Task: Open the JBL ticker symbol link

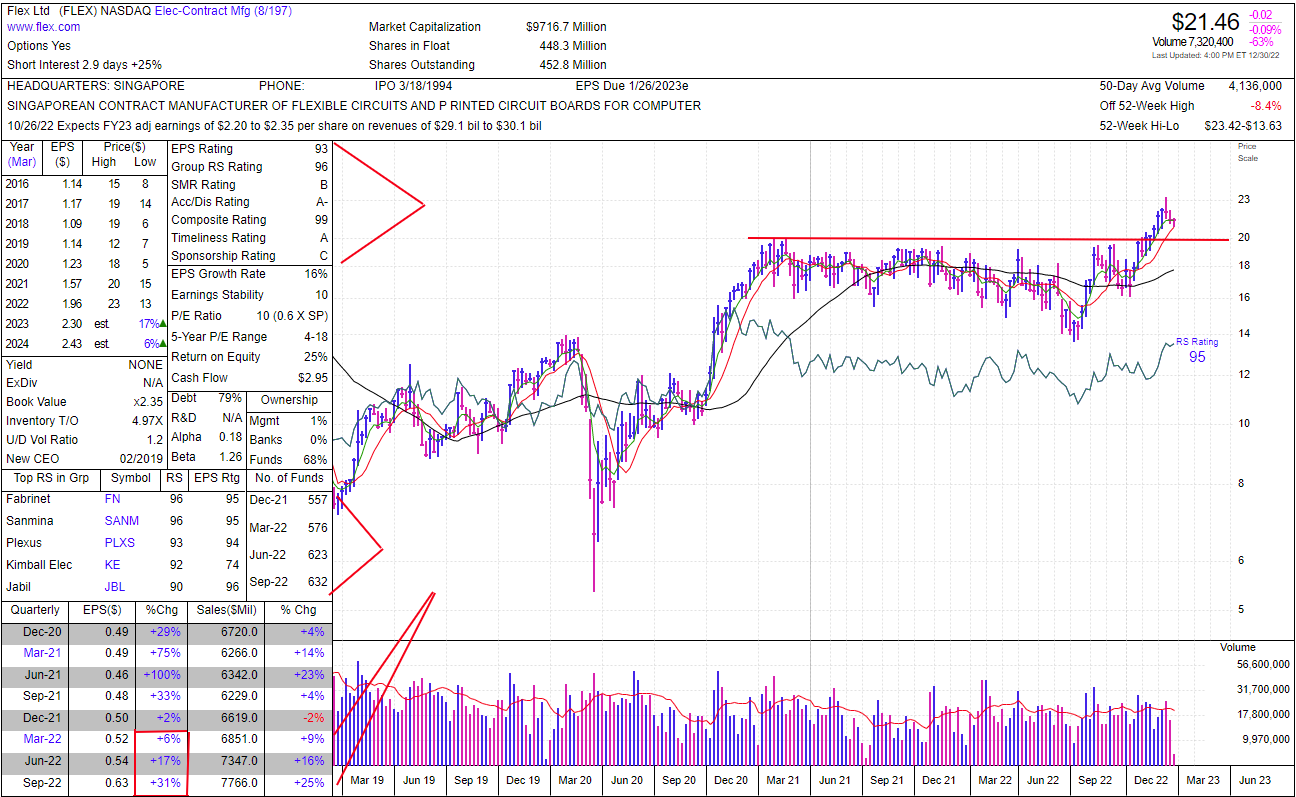Action: point(115,587)
